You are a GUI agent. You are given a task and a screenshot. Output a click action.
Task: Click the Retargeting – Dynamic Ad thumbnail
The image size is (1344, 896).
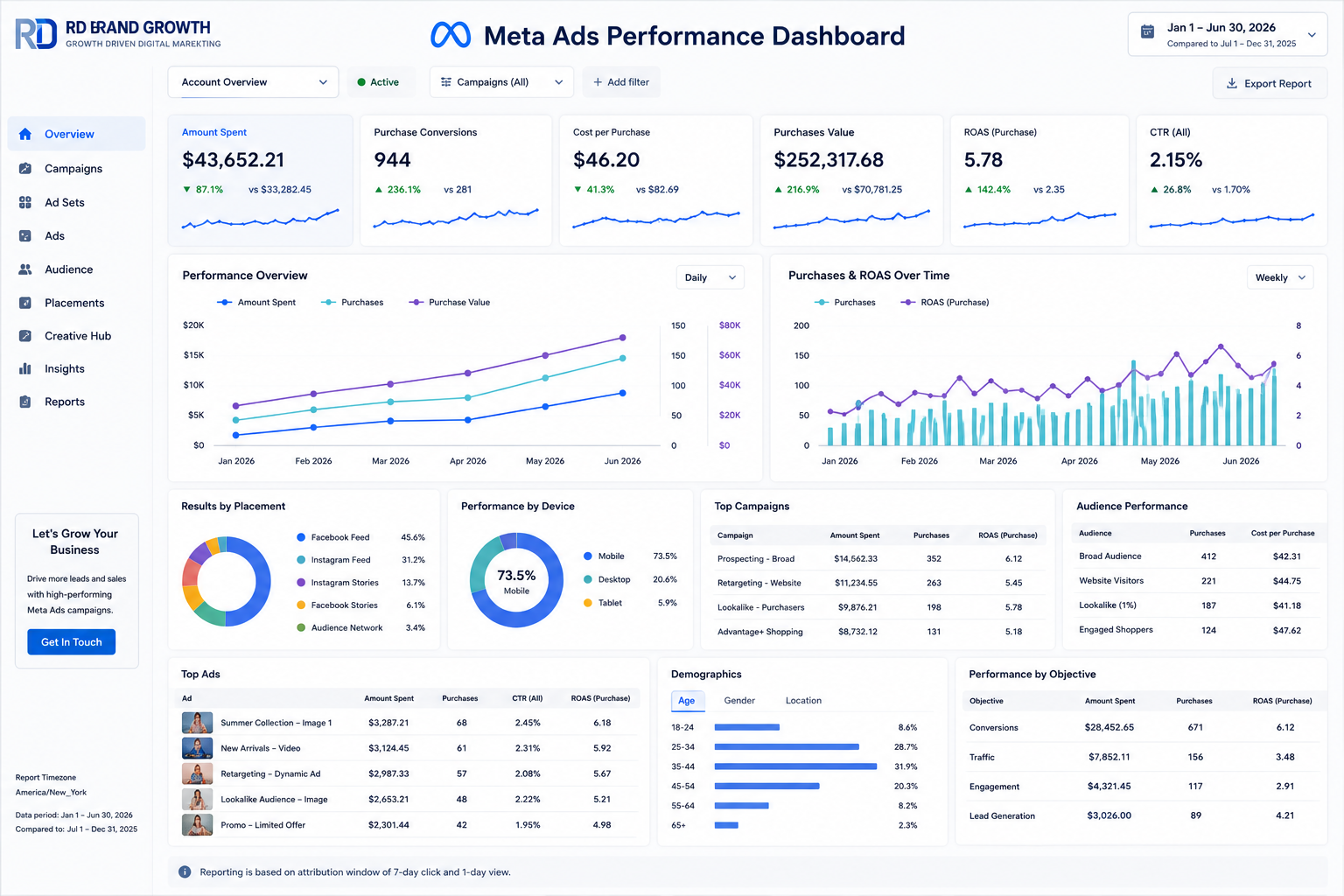[x=197, y=773]
